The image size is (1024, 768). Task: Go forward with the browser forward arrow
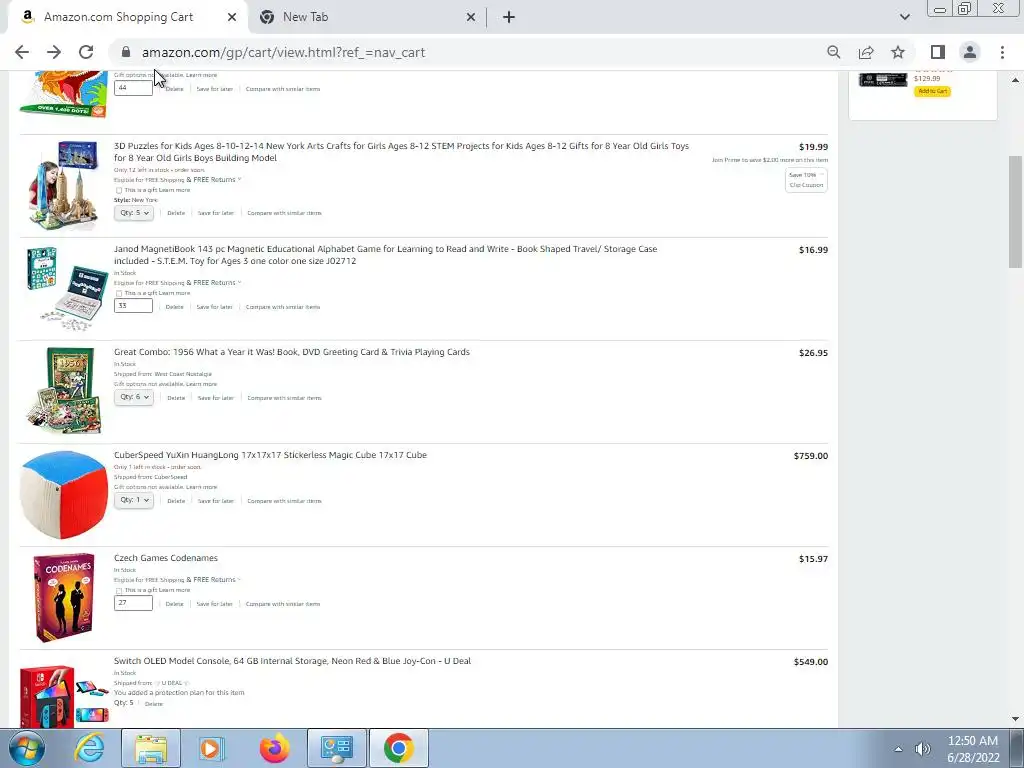click(54, 52)
